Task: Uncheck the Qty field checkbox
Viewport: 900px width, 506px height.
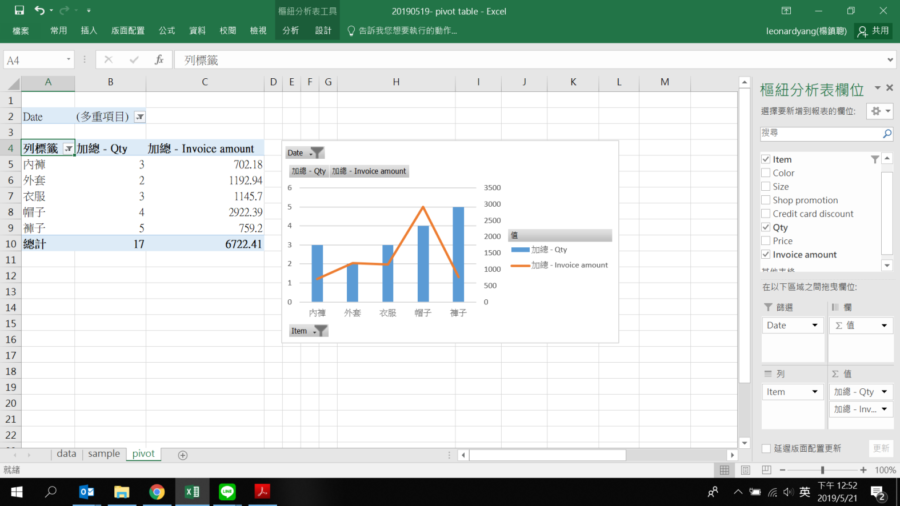Action: [766, 227]
